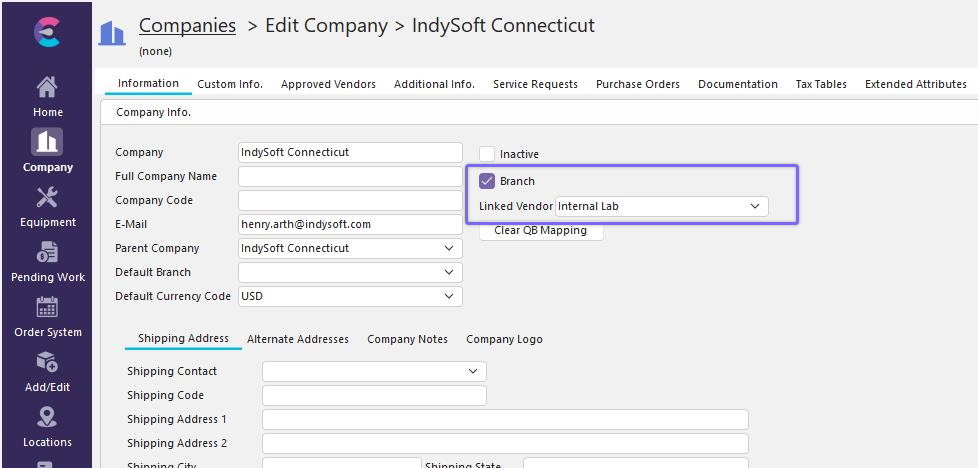This screenshot has height=468, width=978.
Task: Switch to the Approved Vendors tab
Action: point(328,84)
